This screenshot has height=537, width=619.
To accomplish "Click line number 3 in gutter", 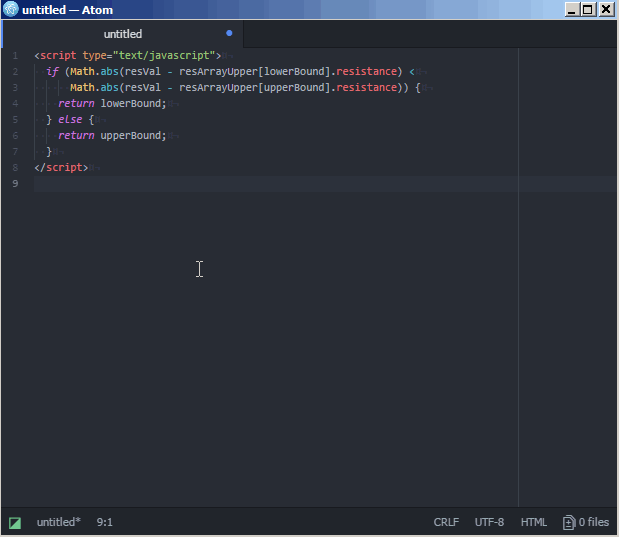I will coord(15,88).
